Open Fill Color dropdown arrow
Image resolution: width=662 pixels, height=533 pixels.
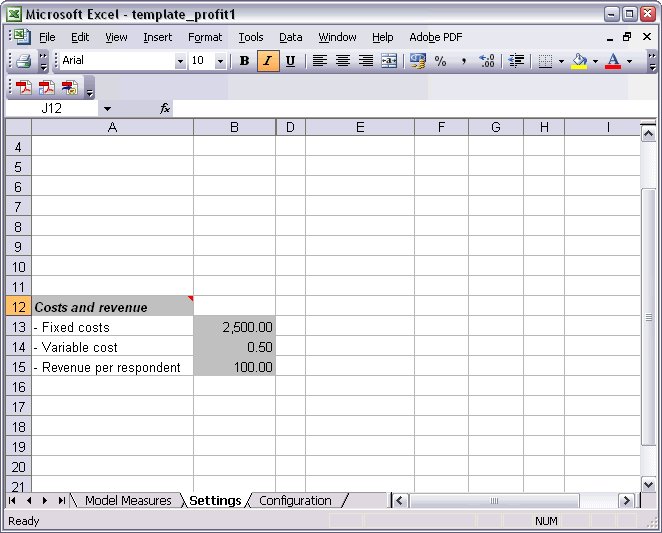tap(595, 61)
